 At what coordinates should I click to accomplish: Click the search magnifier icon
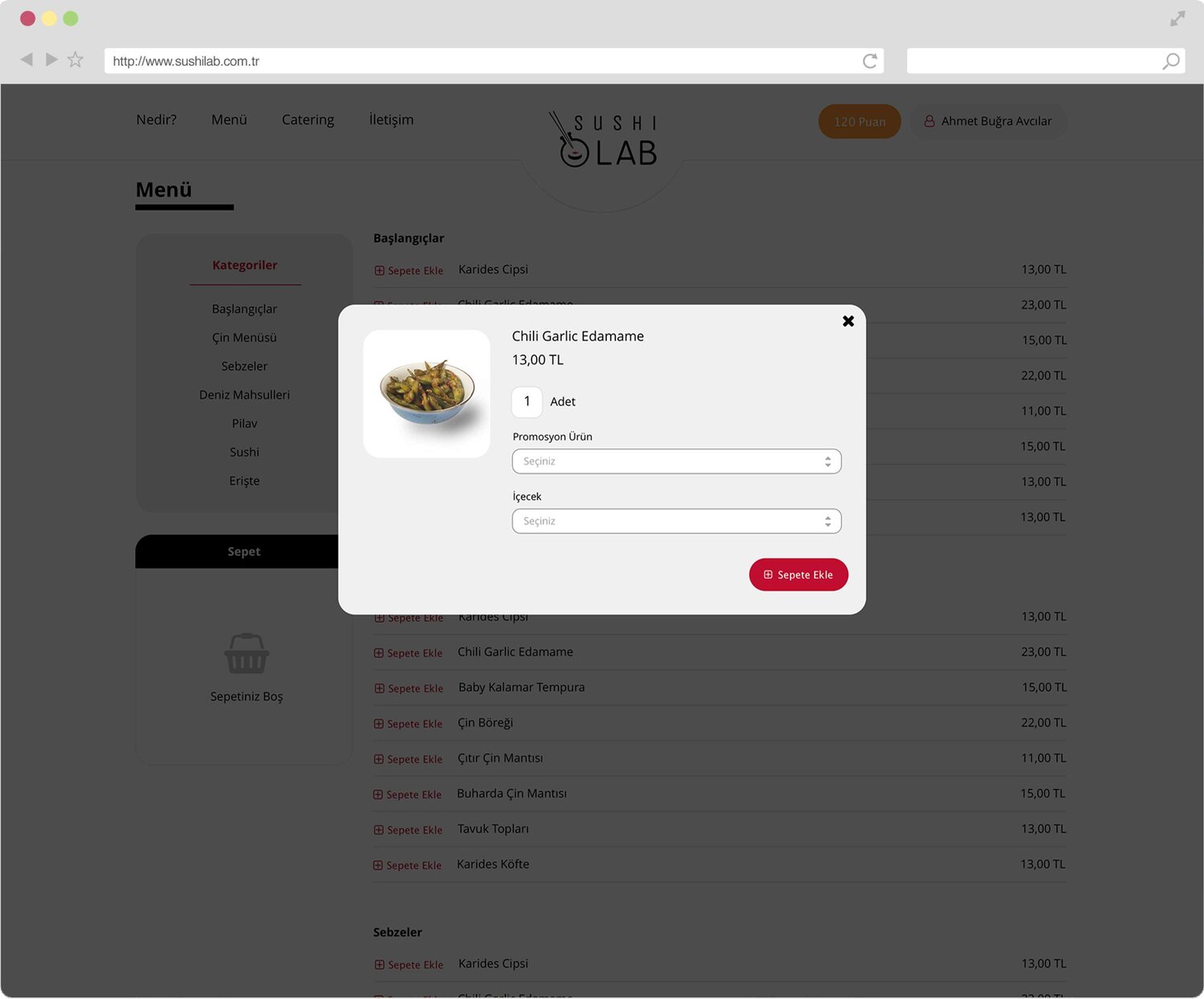pyautogui.click(x=1171, y=61)
